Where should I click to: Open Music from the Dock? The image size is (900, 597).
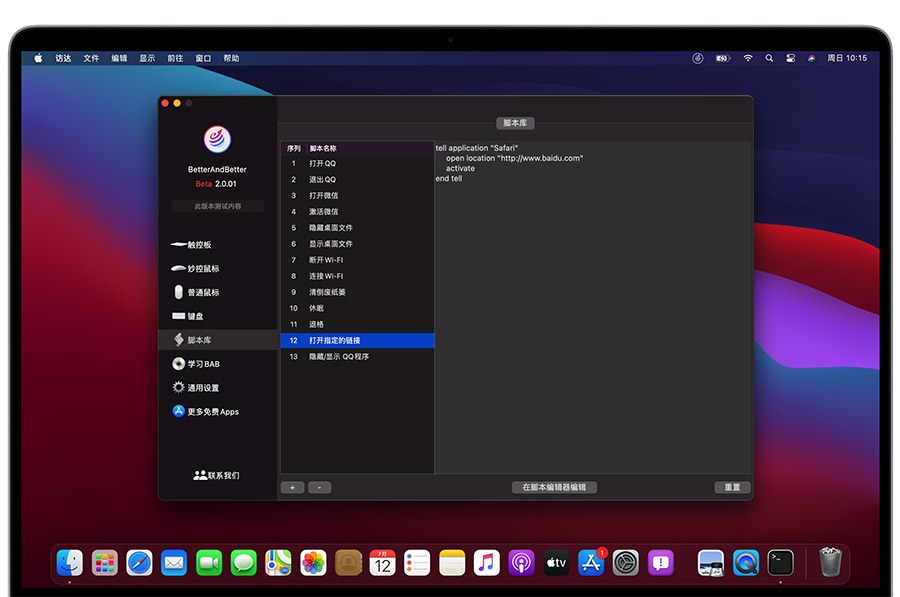[487, 563]
